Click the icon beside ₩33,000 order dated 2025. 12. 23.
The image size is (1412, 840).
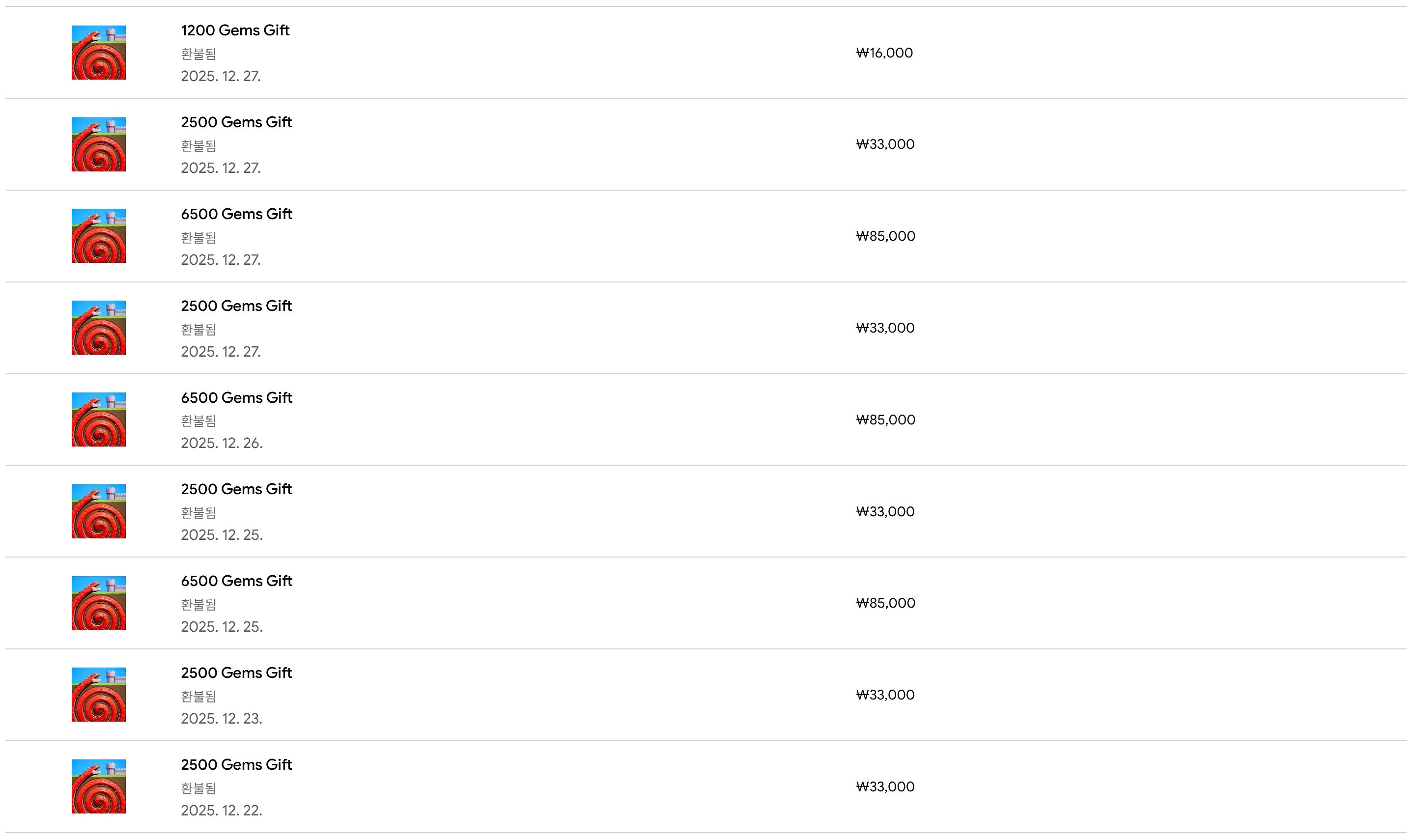click(x=98, y=695)
